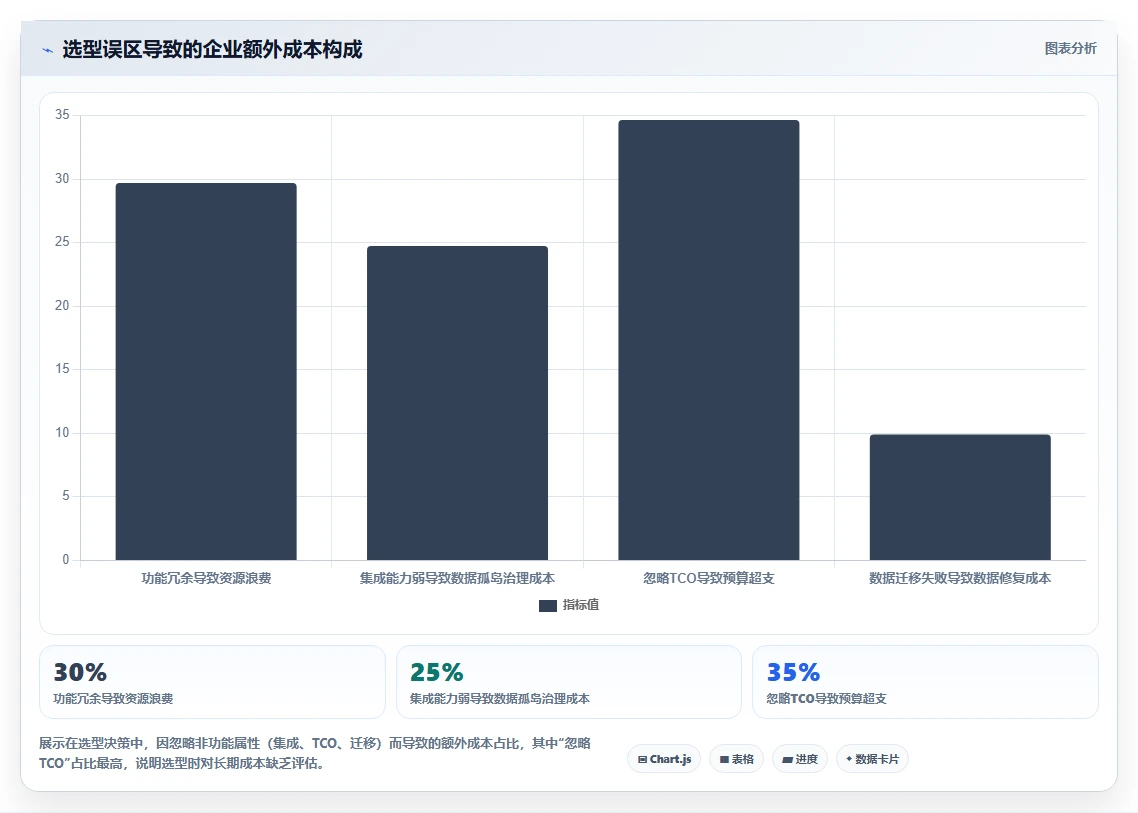Click the description paragraph starting with 展示在选型决策中

coord(315,753)
